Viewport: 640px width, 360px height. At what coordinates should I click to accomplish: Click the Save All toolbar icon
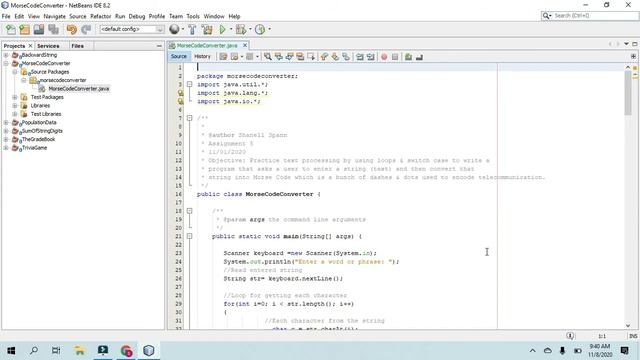click(x=53, y=29)
